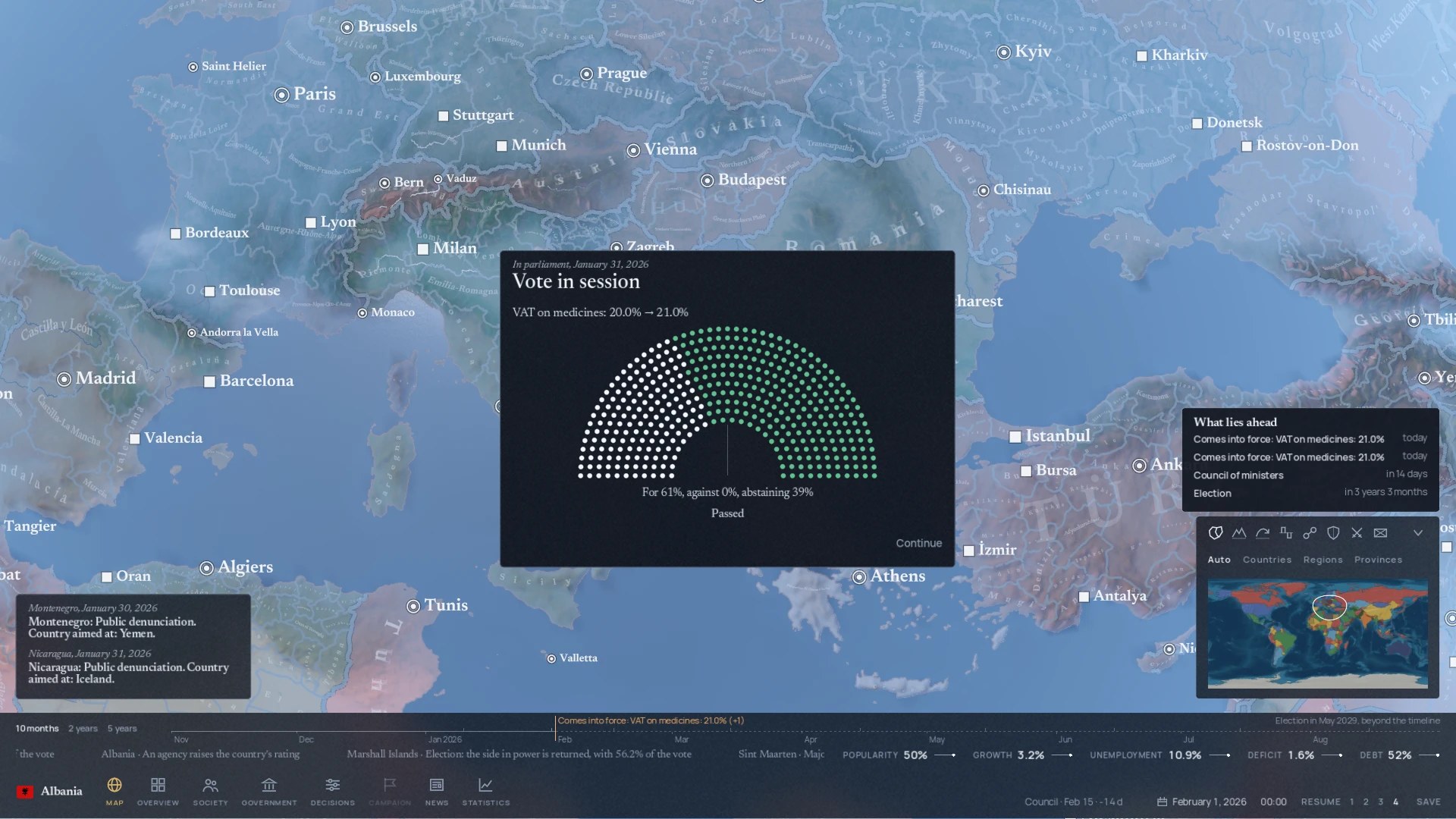Image resolution: width=1456 pixels, height=819 pixels.
Task: Open the linked nodes relations map mode
Action: [1310, 533]
